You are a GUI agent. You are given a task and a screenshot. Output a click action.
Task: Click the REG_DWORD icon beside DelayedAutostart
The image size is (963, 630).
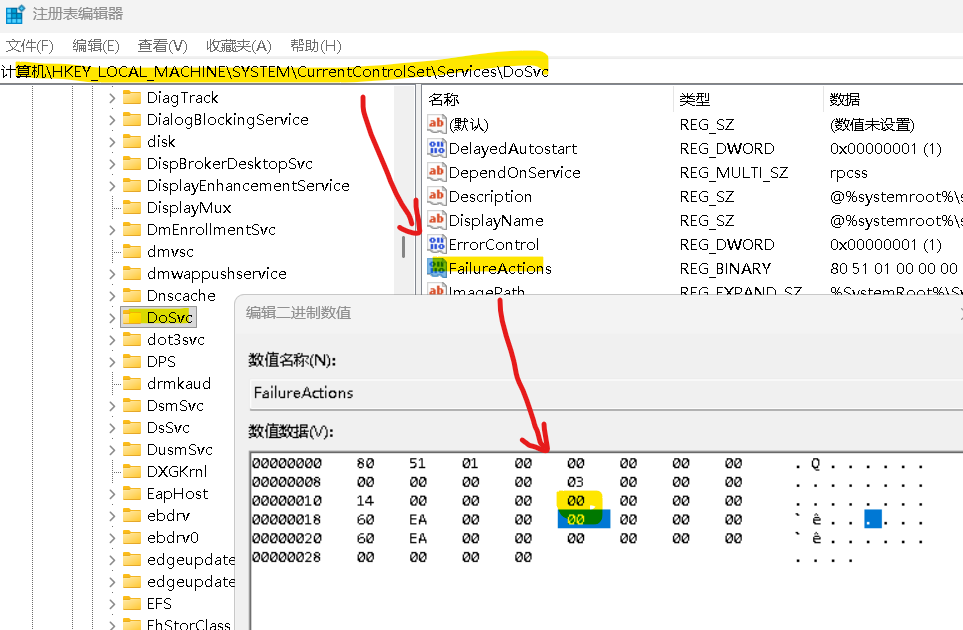pyautogui.click(x=434, y=148)
